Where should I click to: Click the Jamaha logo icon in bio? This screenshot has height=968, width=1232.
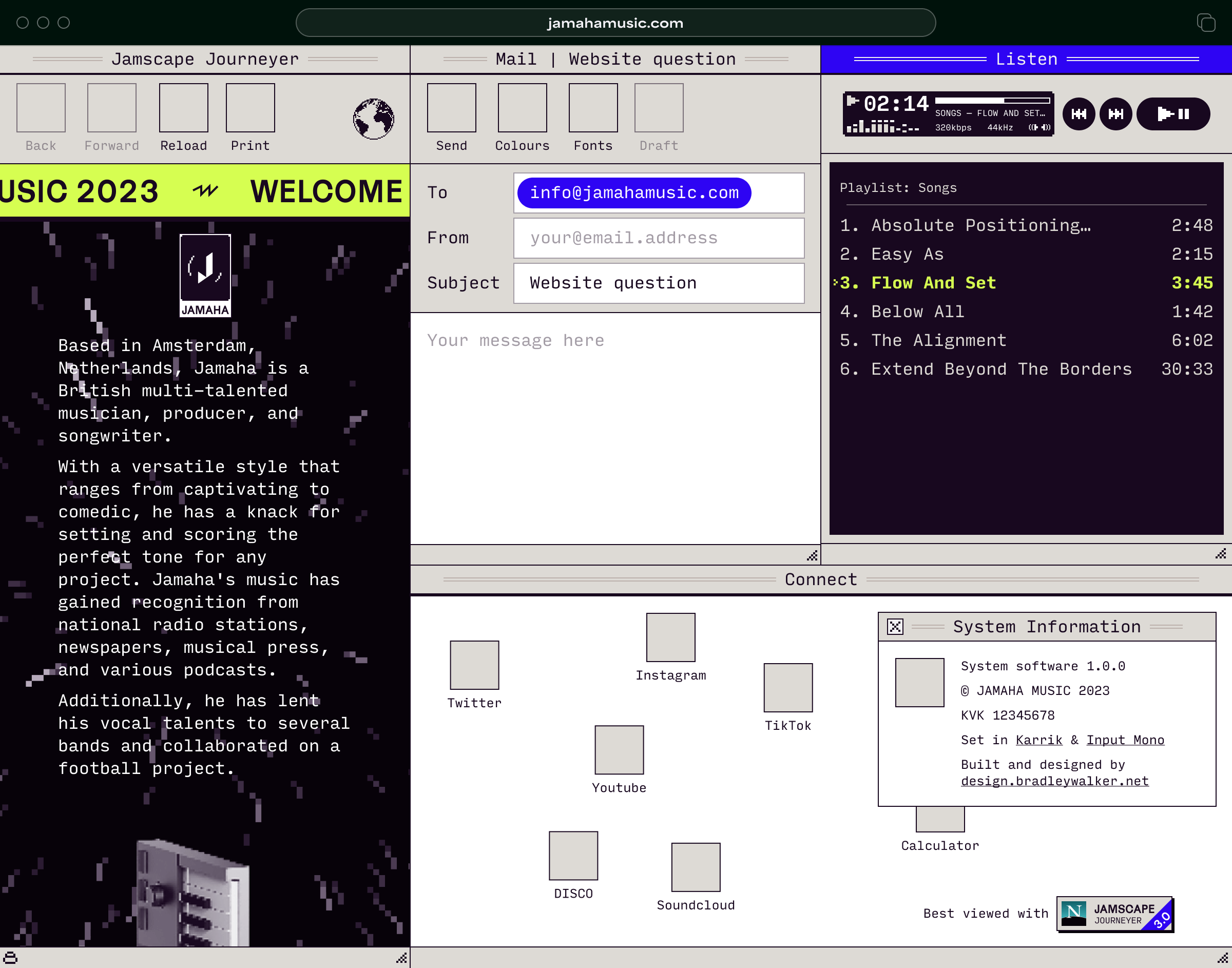[x=205, y=275]
